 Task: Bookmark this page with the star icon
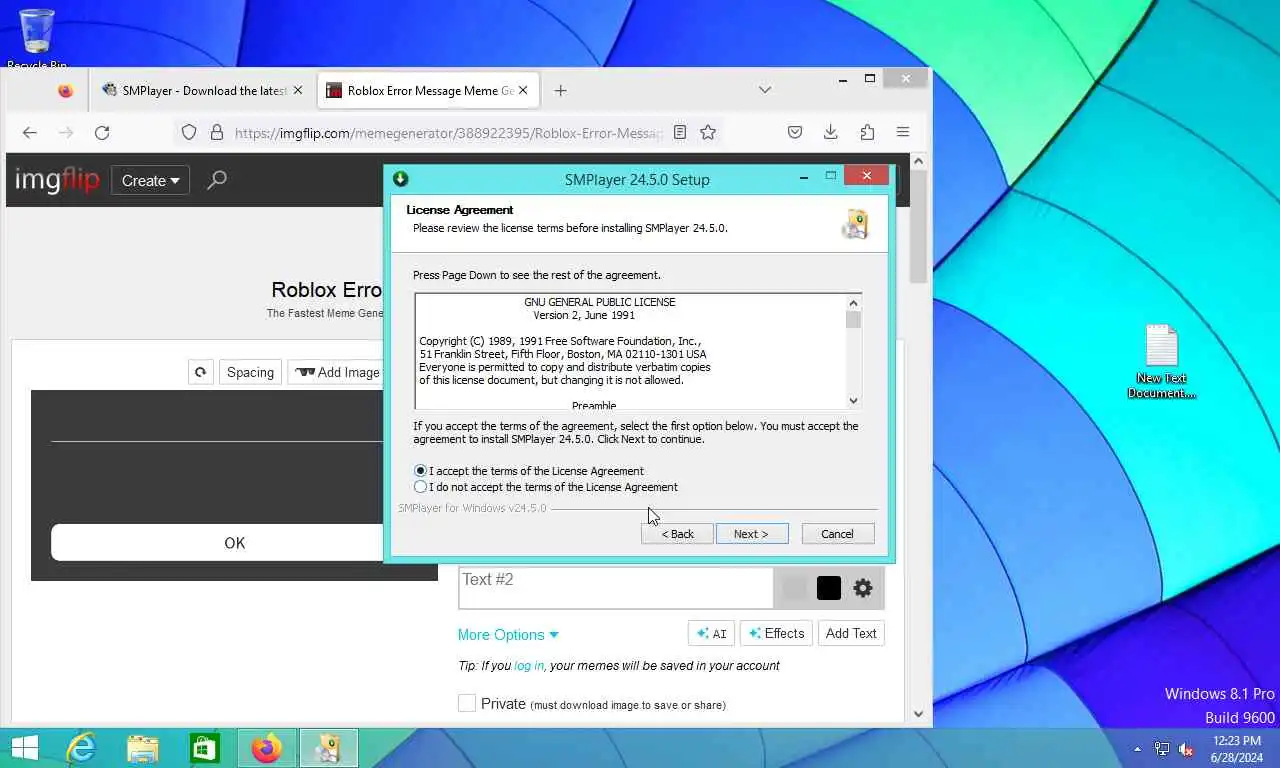pos(708,132)
